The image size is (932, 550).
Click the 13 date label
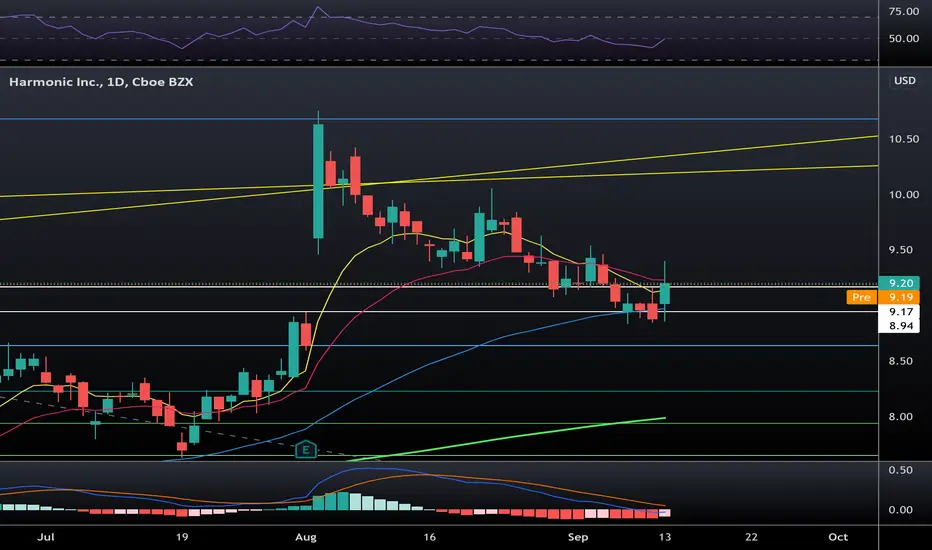click(x=665, y=537)
